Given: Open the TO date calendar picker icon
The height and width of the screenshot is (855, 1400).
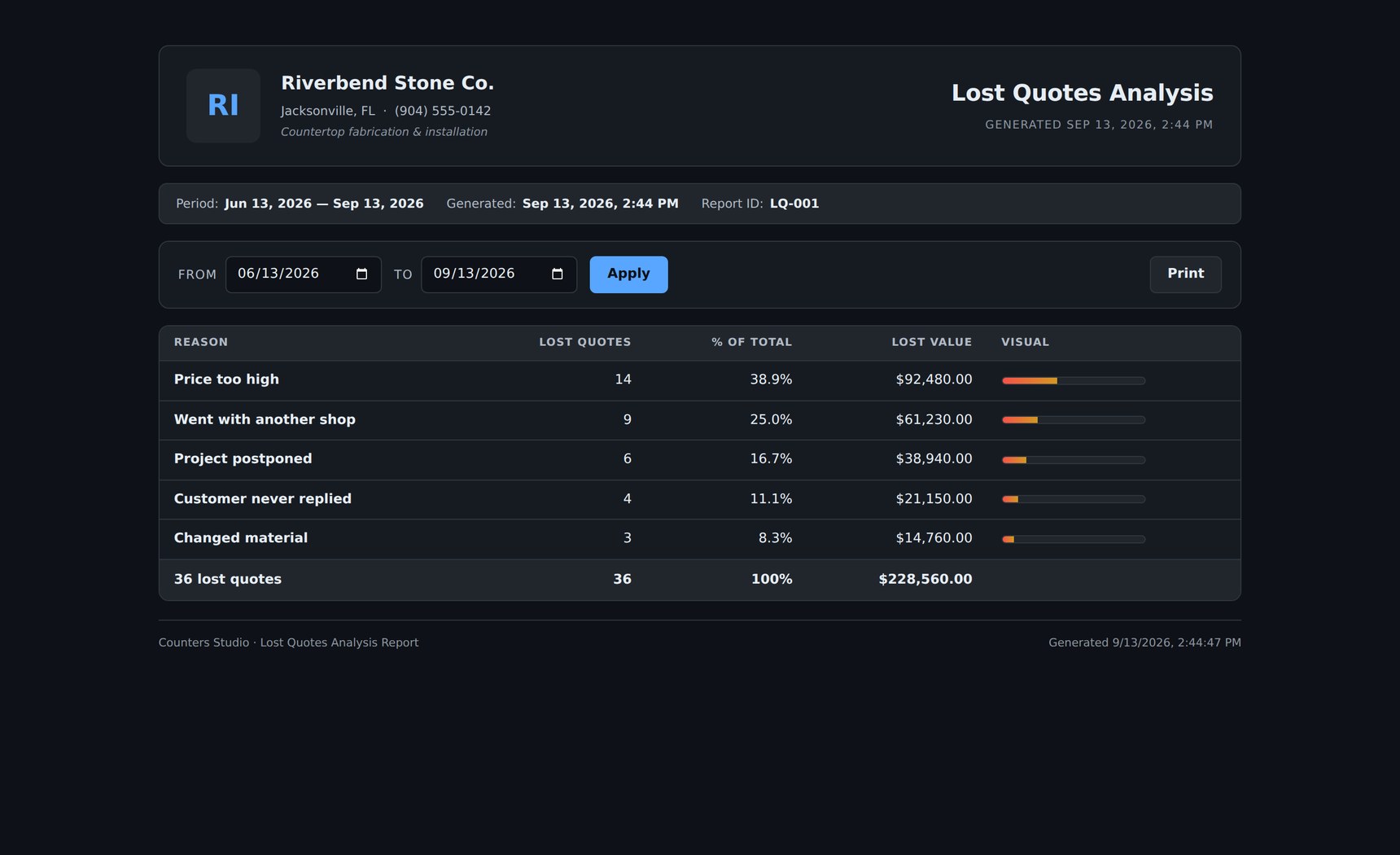Looking at the screenshot, I should (x=558, y=274).
